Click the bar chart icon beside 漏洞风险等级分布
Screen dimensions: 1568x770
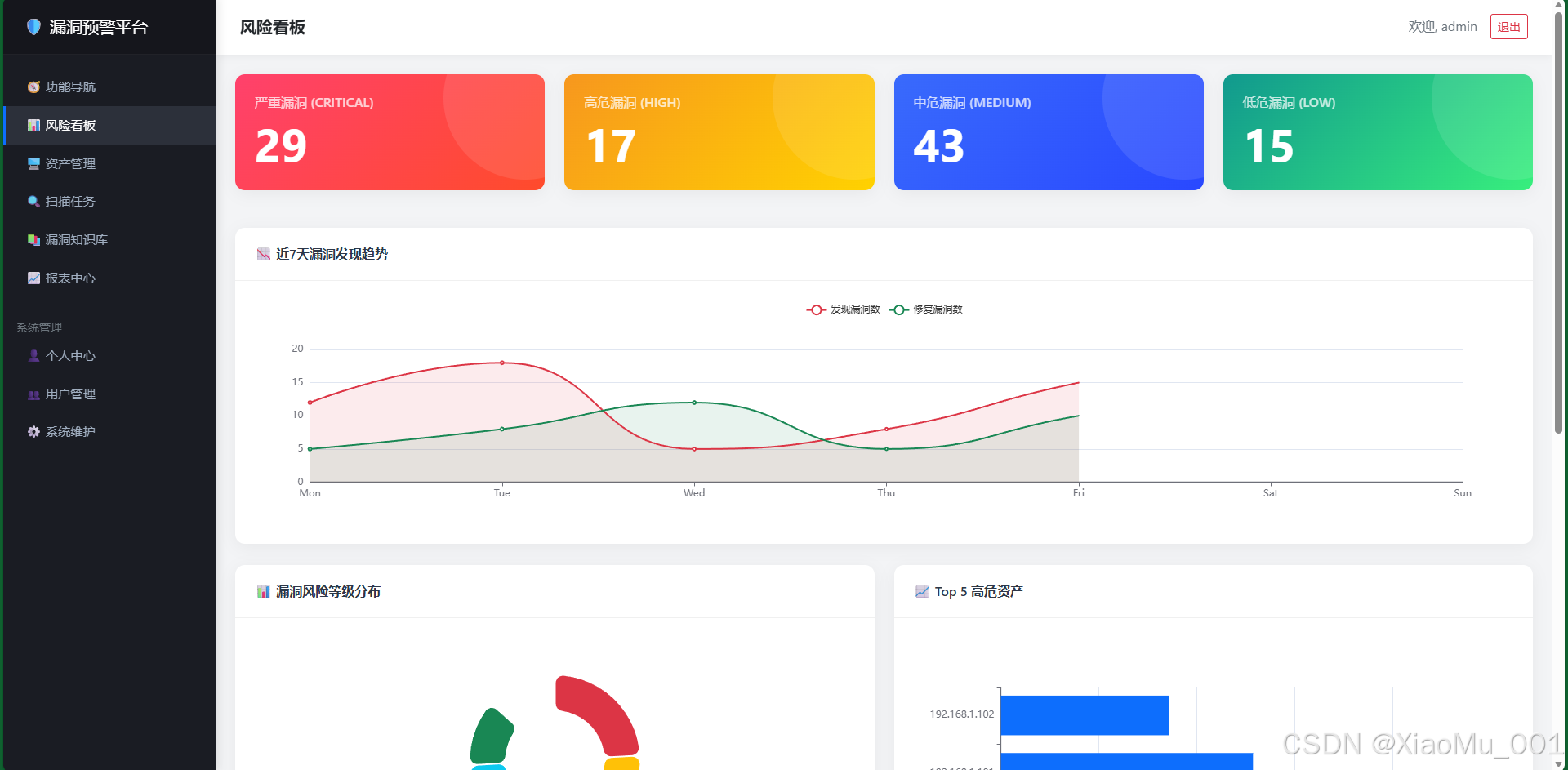263,591
